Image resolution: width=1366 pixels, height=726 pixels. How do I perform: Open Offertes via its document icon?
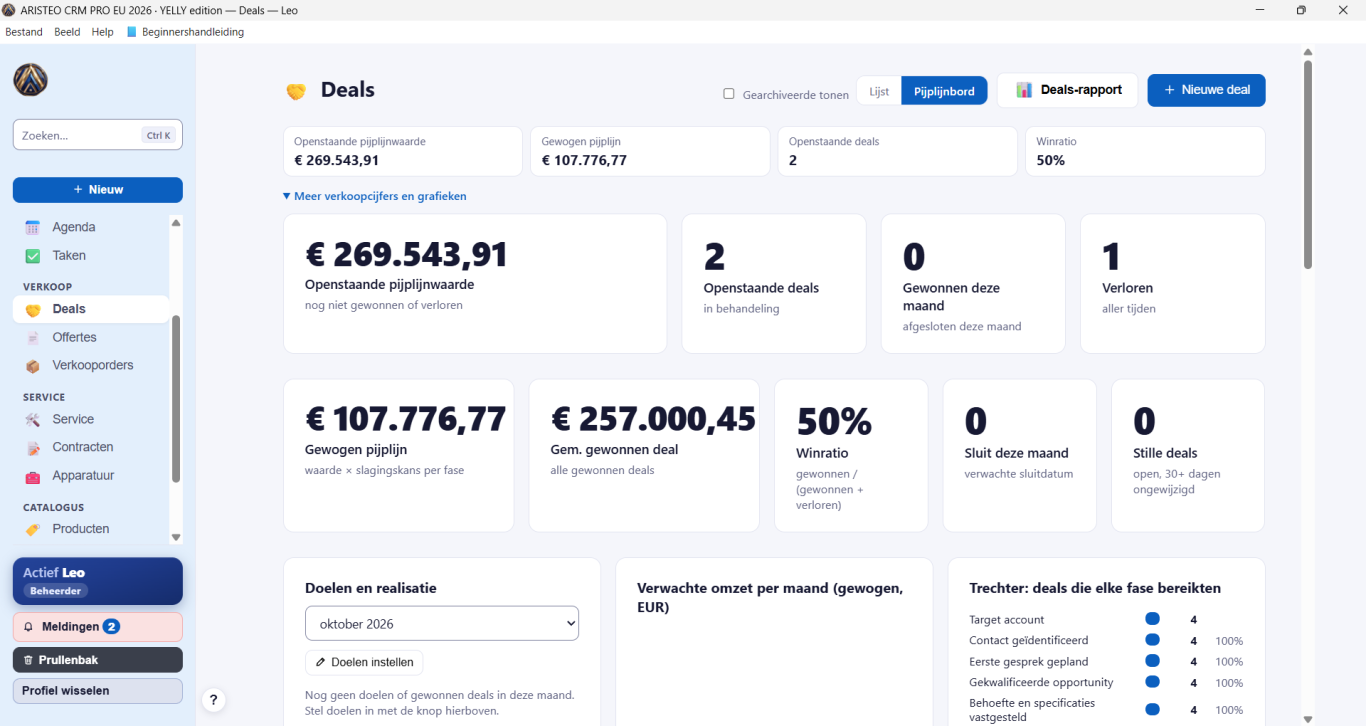[33, 337]
